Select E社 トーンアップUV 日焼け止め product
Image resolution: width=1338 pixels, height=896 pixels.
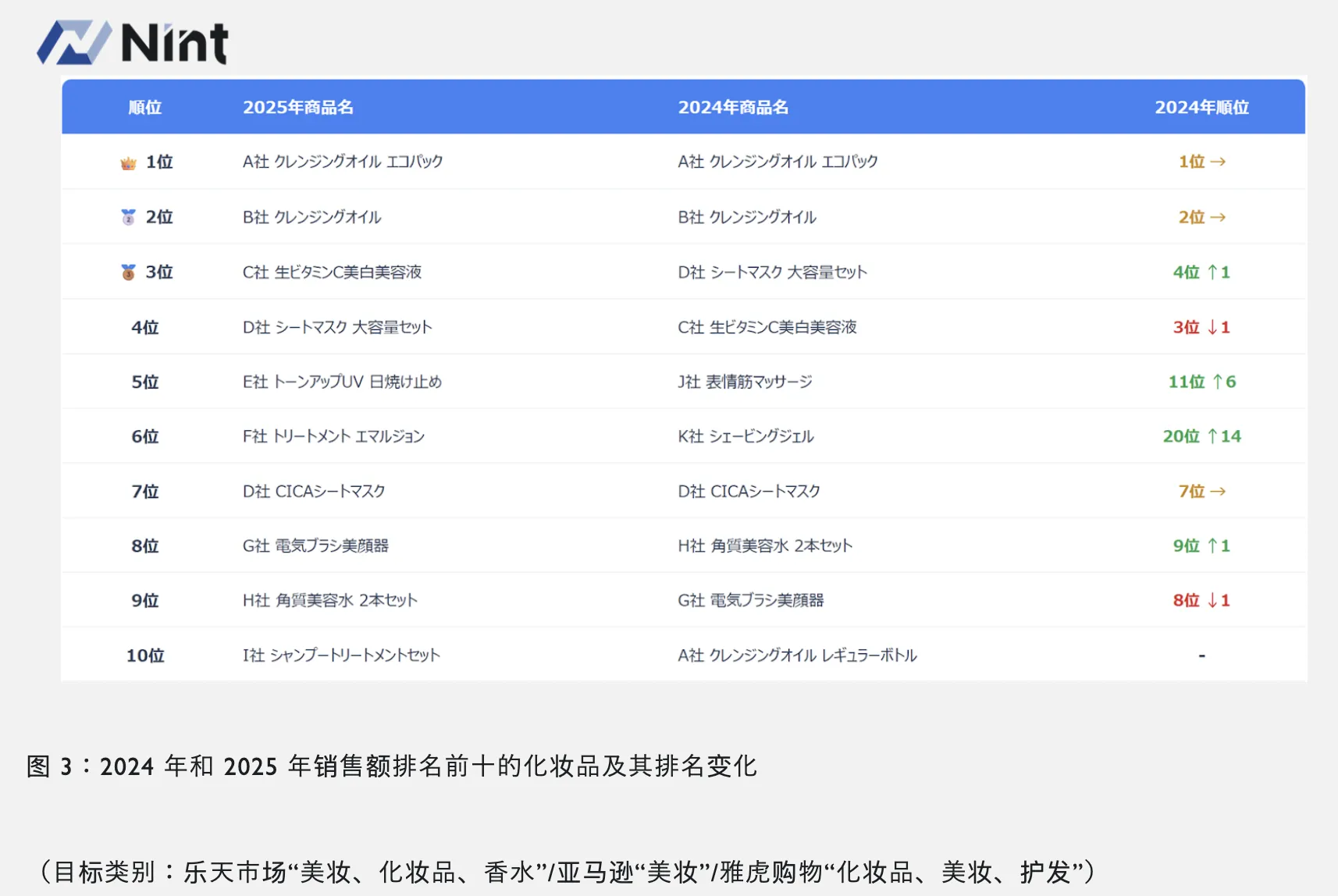pos(342,382)
